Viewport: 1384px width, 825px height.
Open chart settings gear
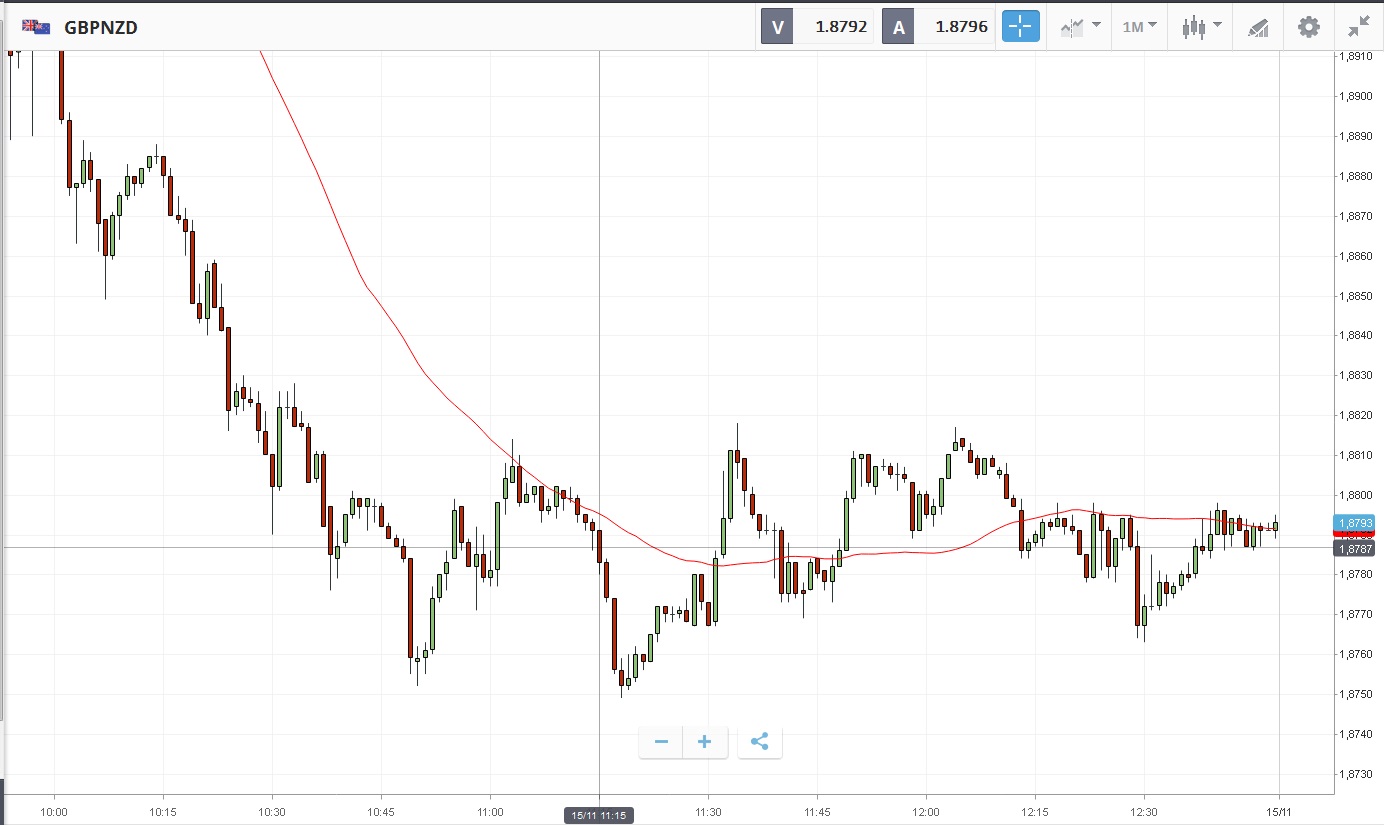point(1309,27)
